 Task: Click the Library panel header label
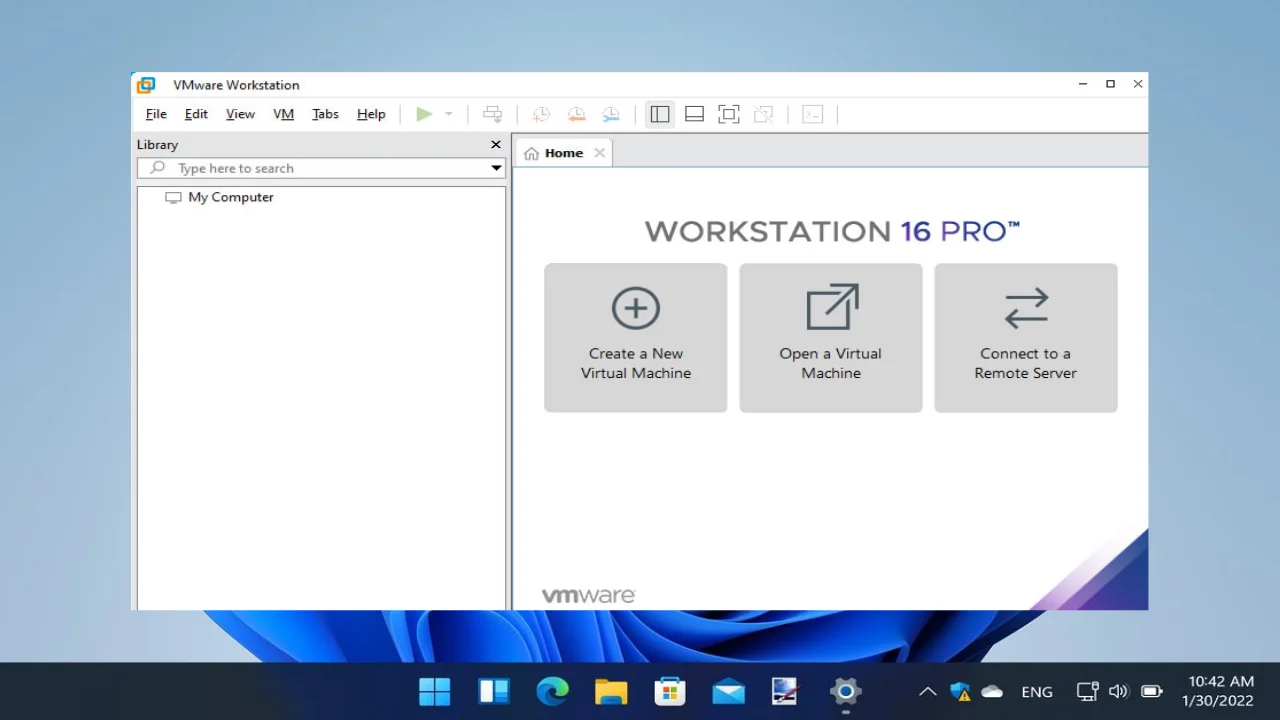158,145
